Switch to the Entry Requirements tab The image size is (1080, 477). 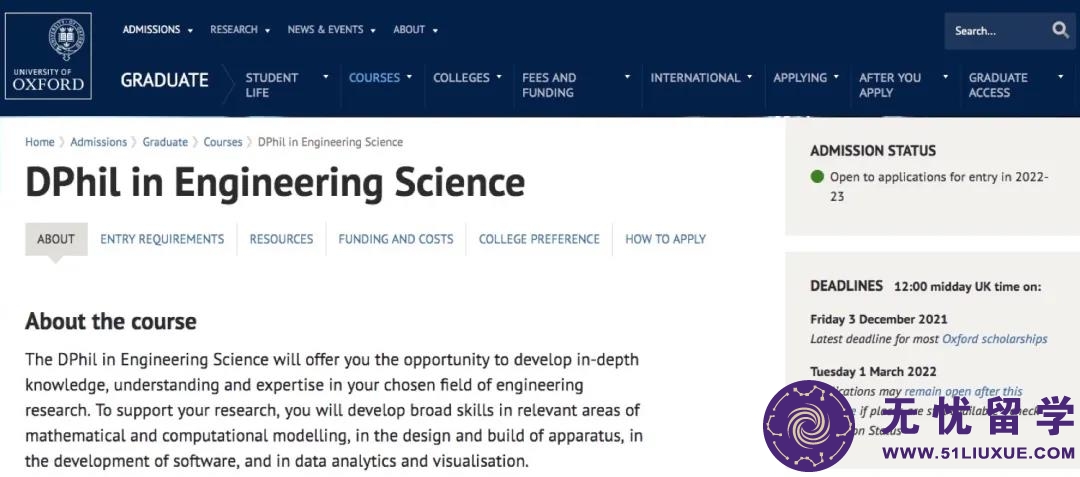[x=163, y=239]
